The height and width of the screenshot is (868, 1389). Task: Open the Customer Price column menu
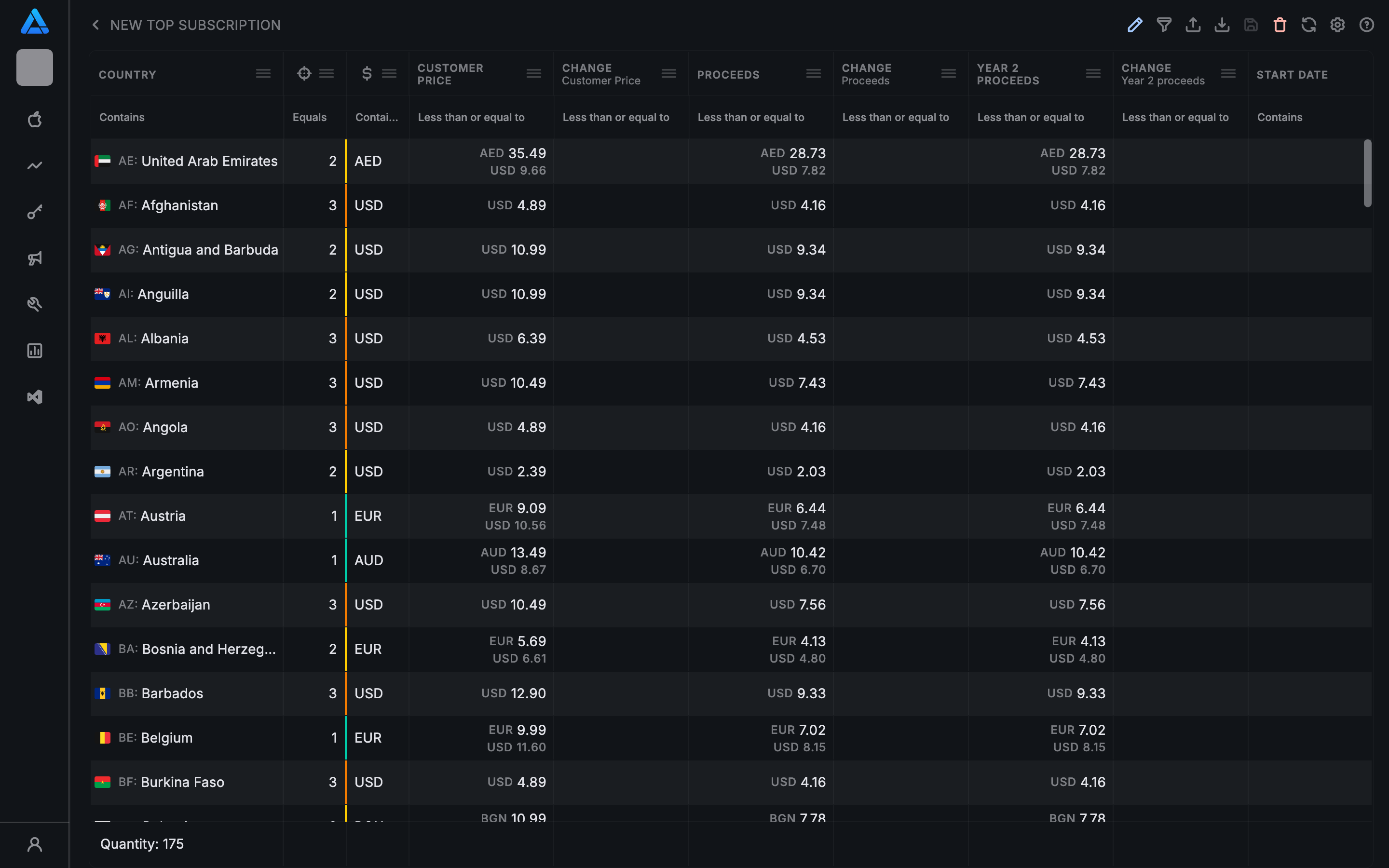pyautogui.click(x=533, y=73)
